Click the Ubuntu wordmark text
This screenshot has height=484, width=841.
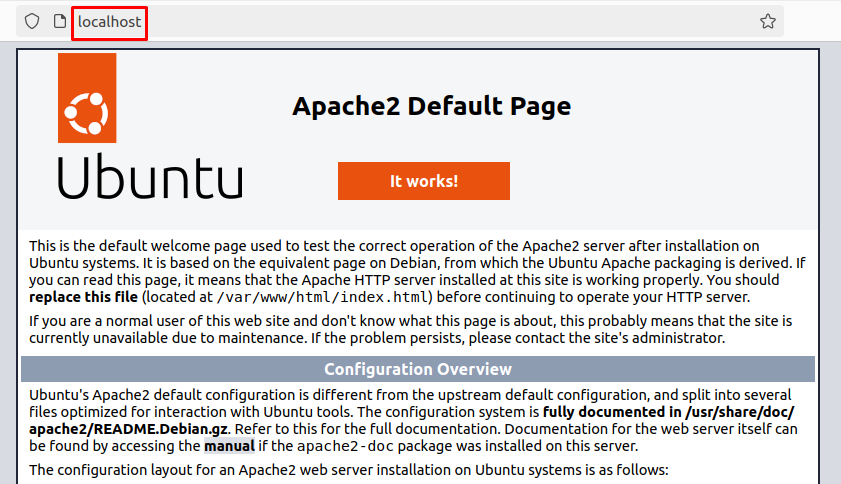150,177
